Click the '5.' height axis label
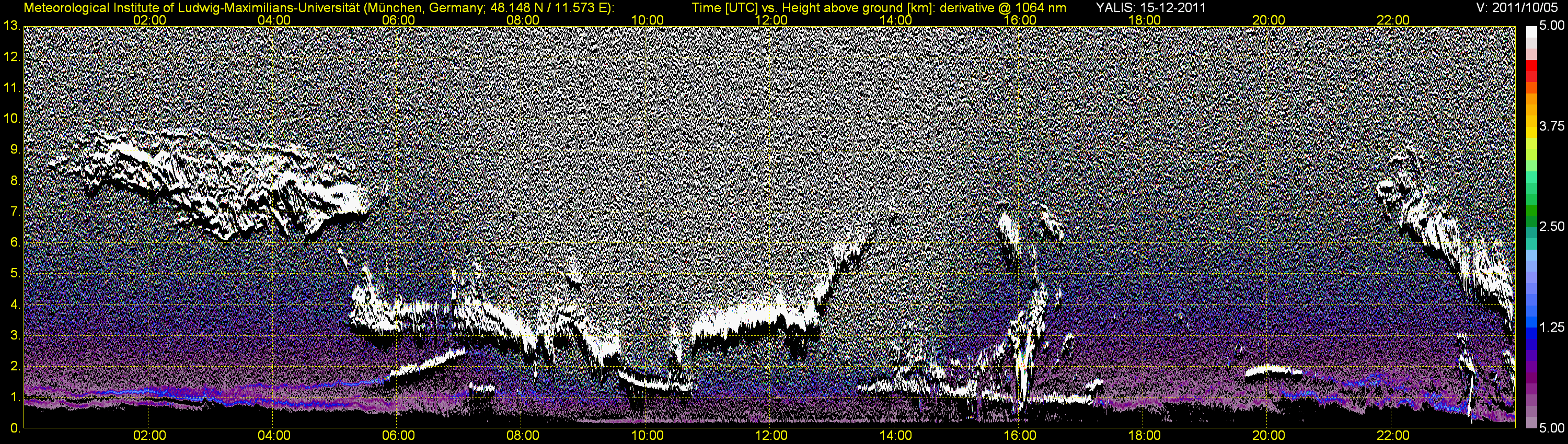 pos(15,274)
